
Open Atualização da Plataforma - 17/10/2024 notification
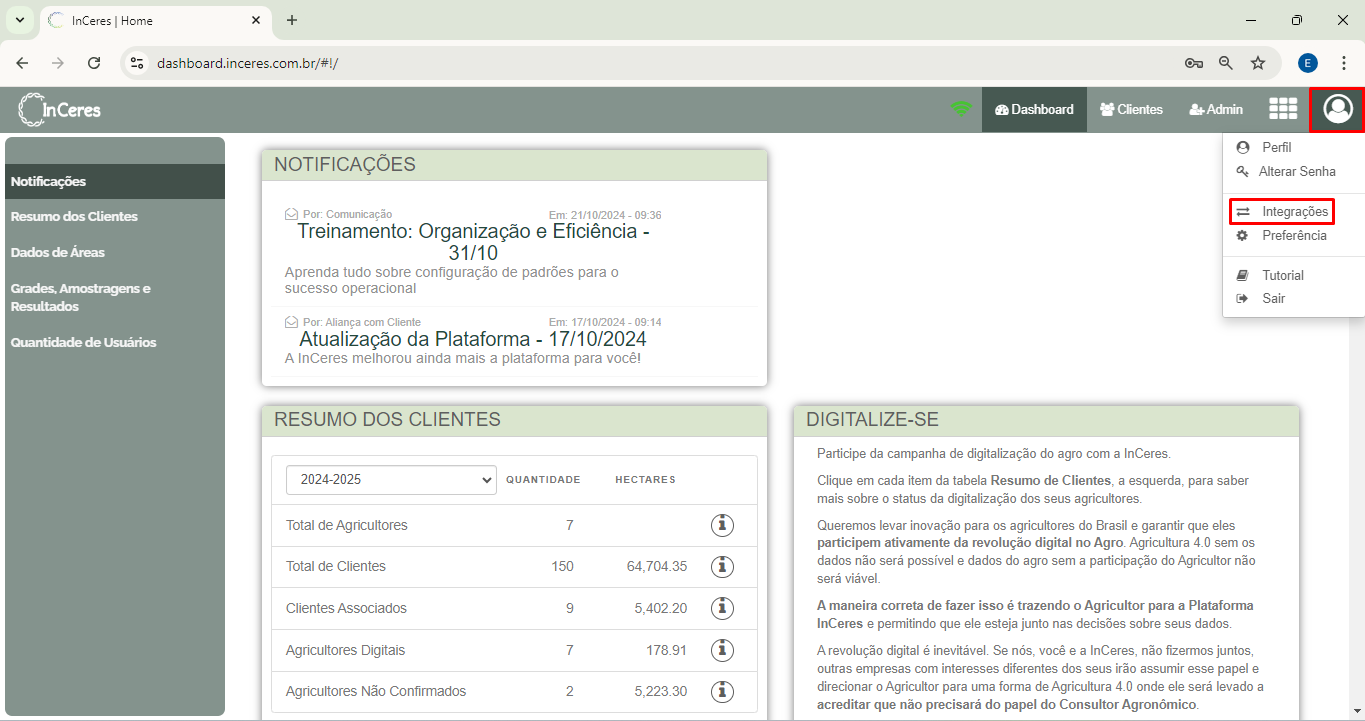[x=473, y=339]
